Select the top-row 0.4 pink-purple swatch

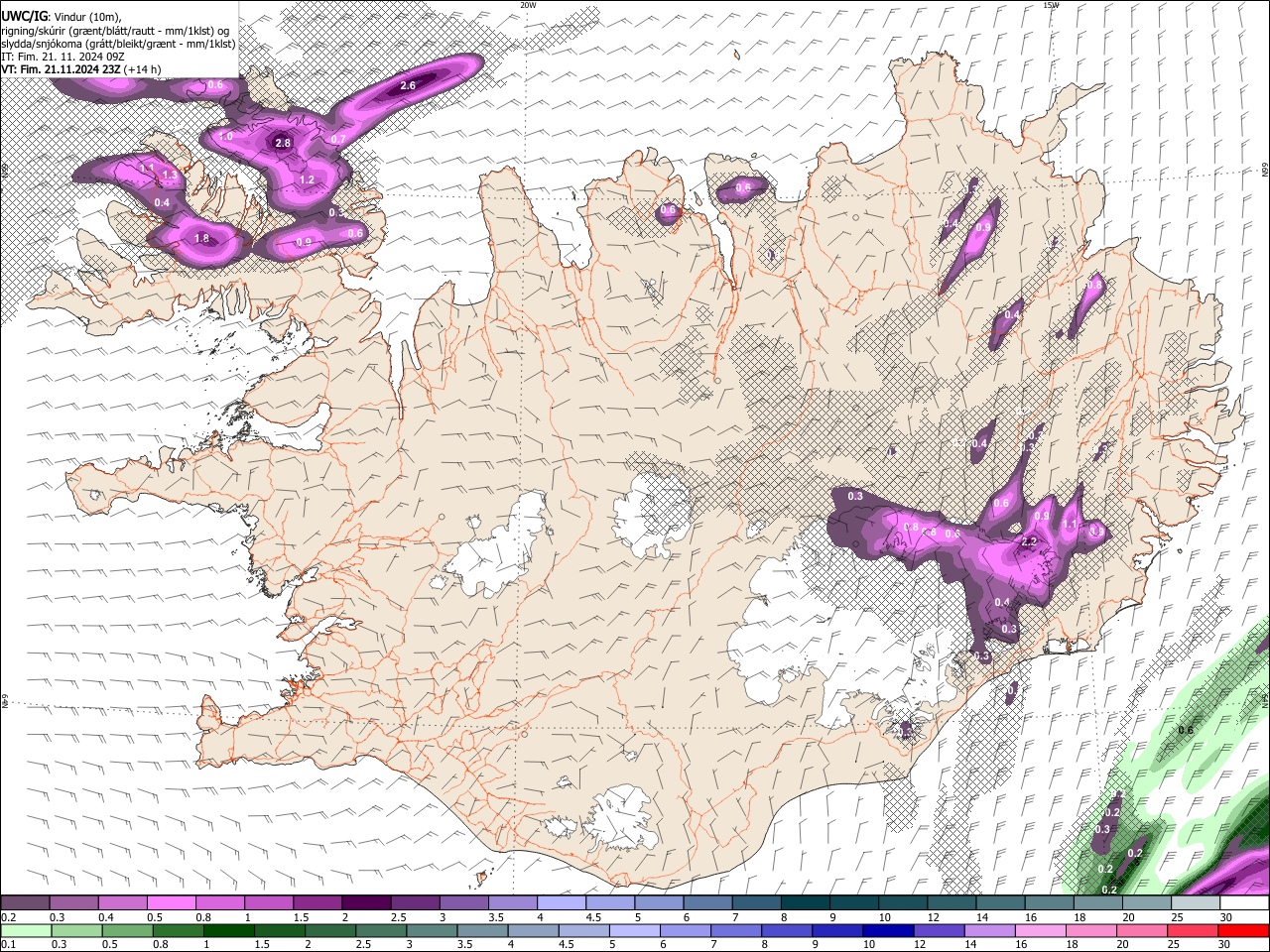(x=122, y=902)
